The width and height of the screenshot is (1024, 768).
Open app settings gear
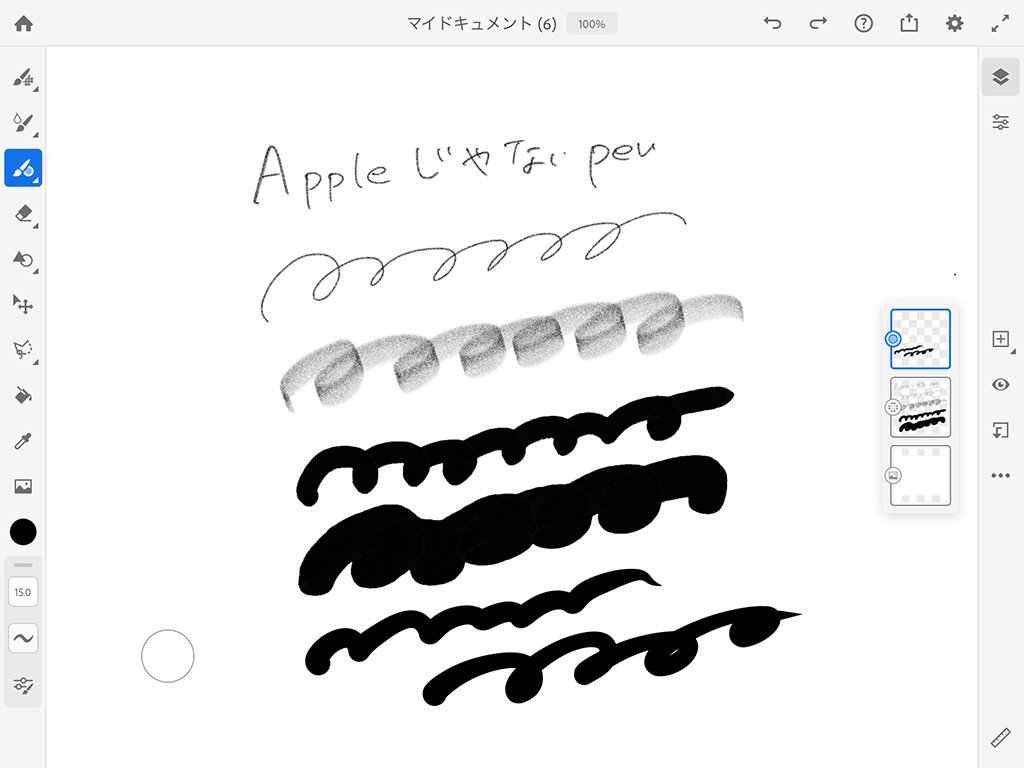(x=955, y=24)
